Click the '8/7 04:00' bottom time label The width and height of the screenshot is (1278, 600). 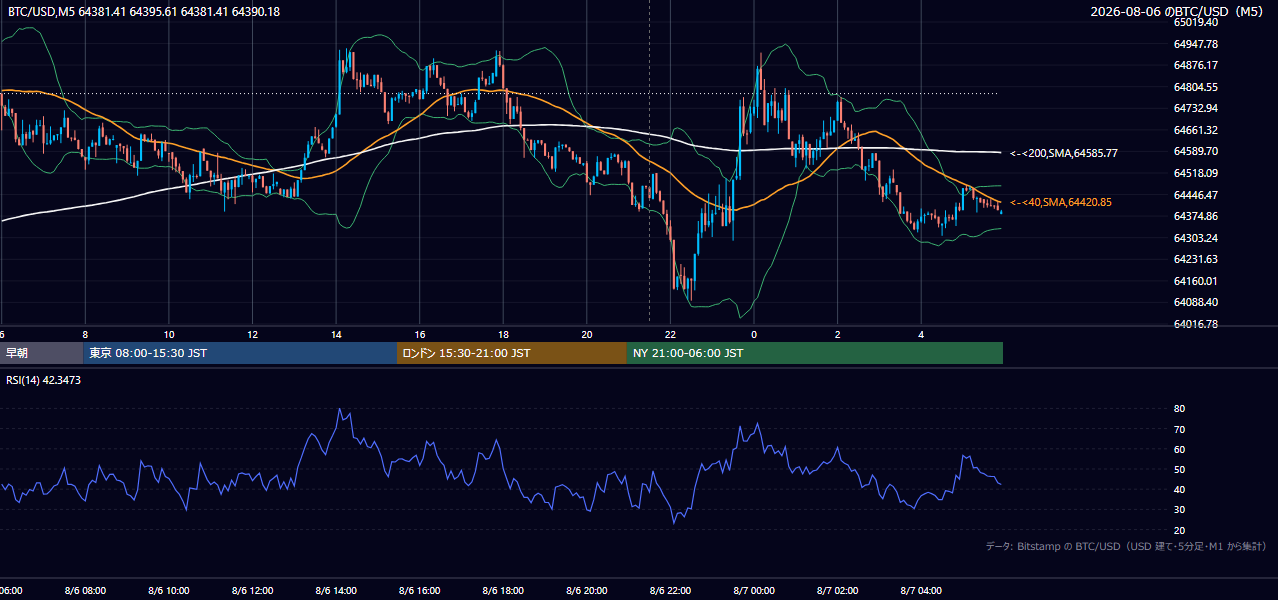tap(921, 591)
